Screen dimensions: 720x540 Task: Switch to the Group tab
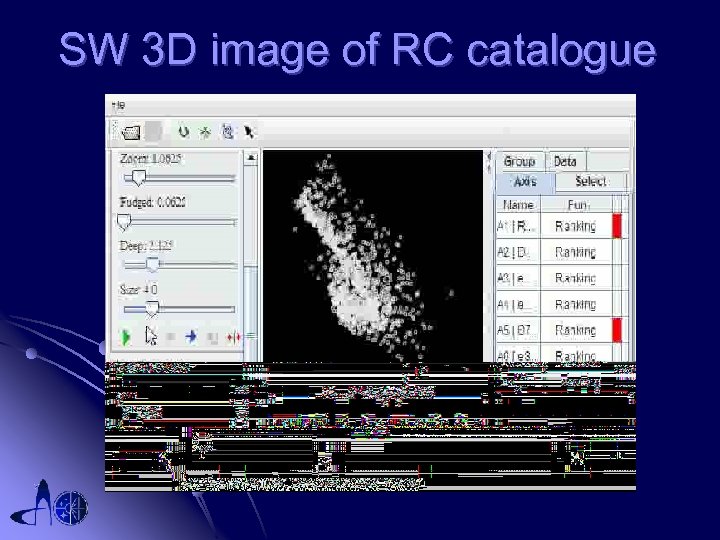point(520,162)
